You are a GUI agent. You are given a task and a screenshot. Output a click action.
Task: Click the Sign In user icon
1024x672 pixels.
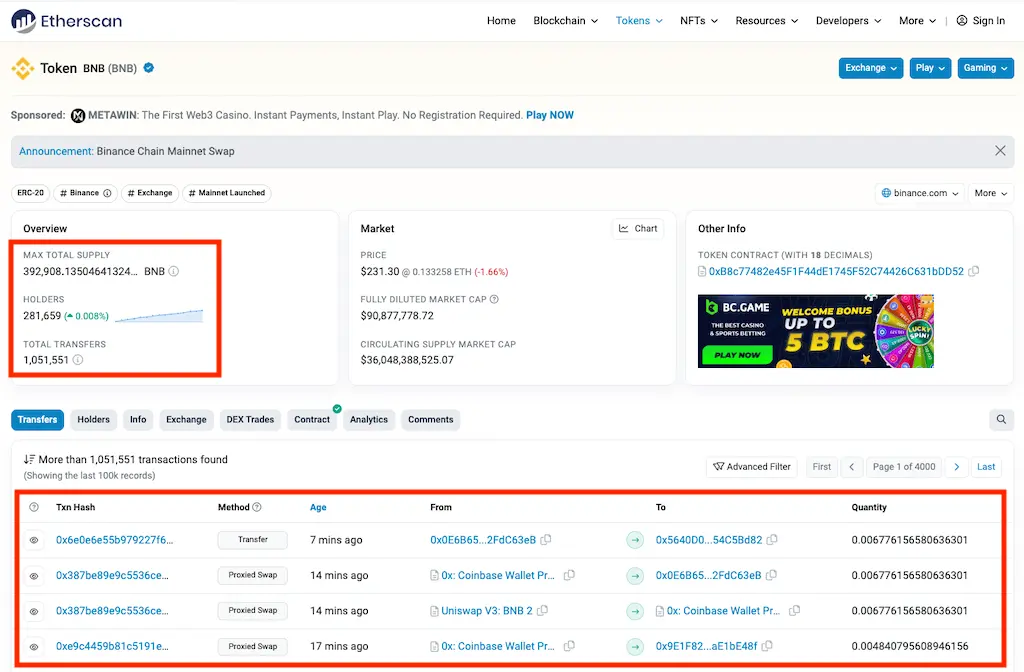click(962, 21)
